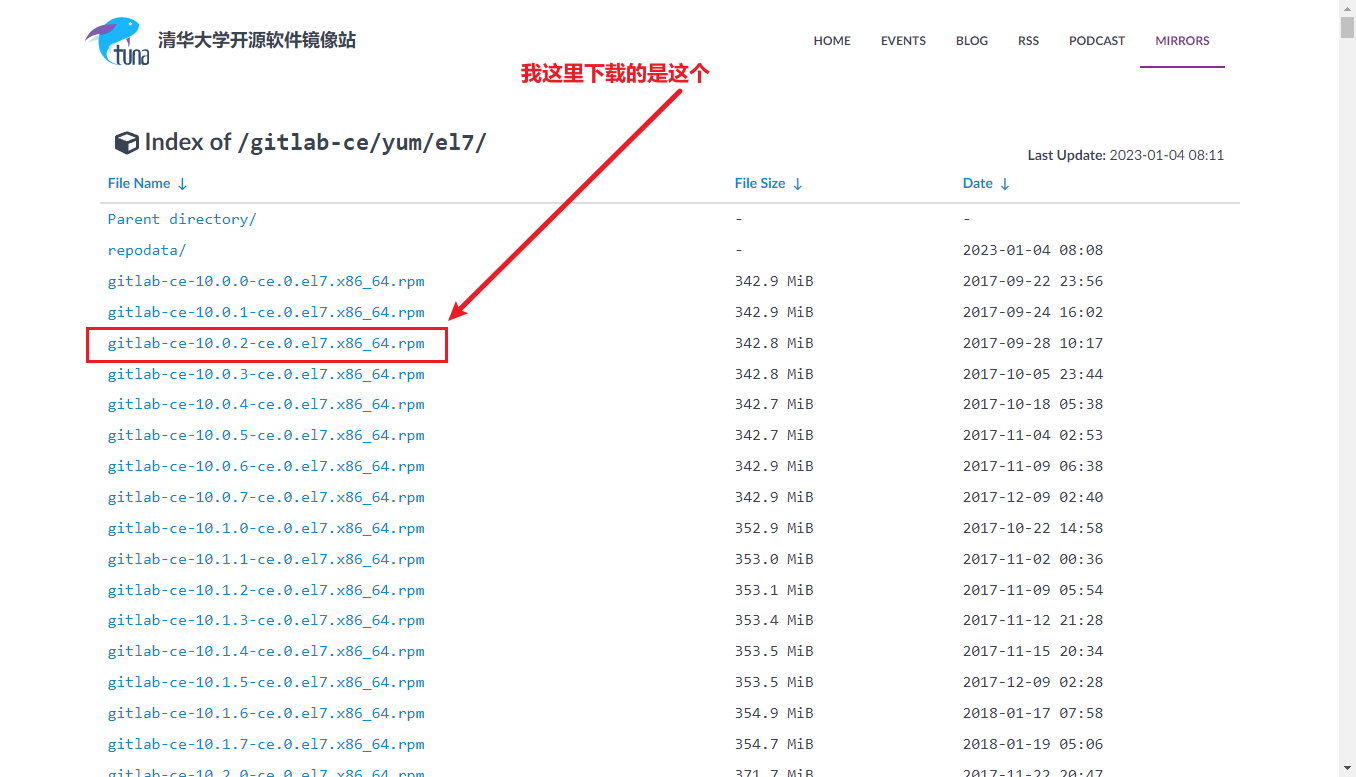Click date 2023-01-04 08:08 of repodata
The image size is (1356, 777).
[1033, 250]
